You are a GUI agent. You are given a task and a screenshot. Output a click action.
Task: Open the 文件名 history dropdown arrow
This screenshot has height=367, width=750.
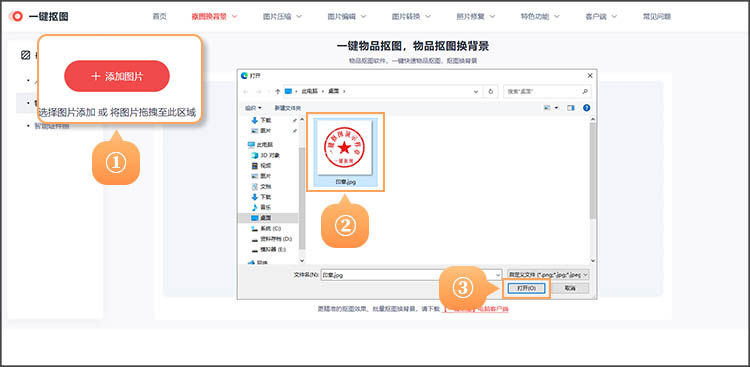pyautogui.click(x=498, y=275)
